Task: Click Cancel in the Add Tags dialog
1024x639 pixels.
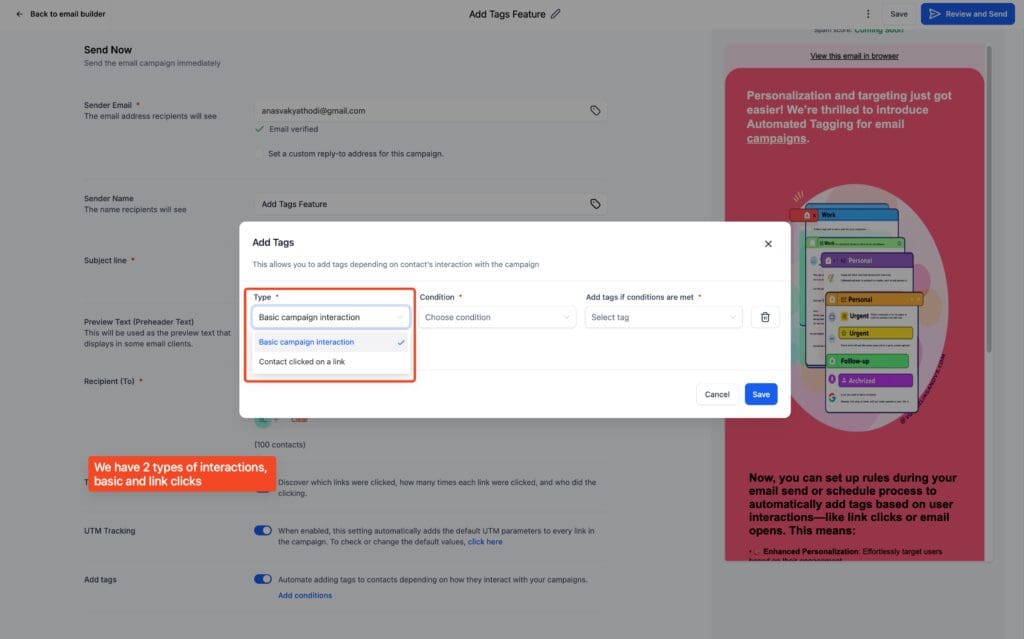Action: point(716,394)
